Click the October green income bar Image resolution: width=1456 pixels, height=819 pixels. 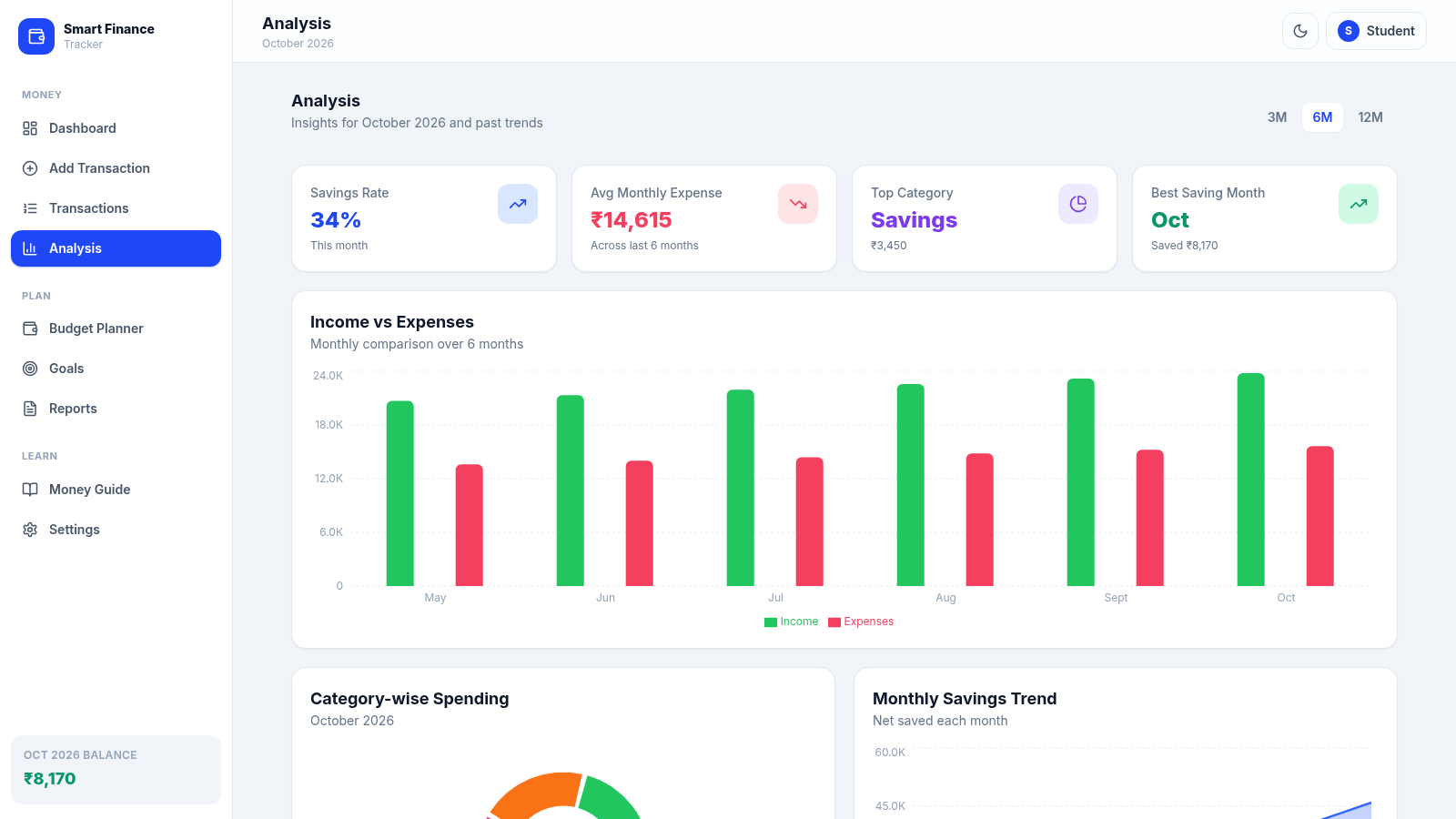(x=1251, y=480)
